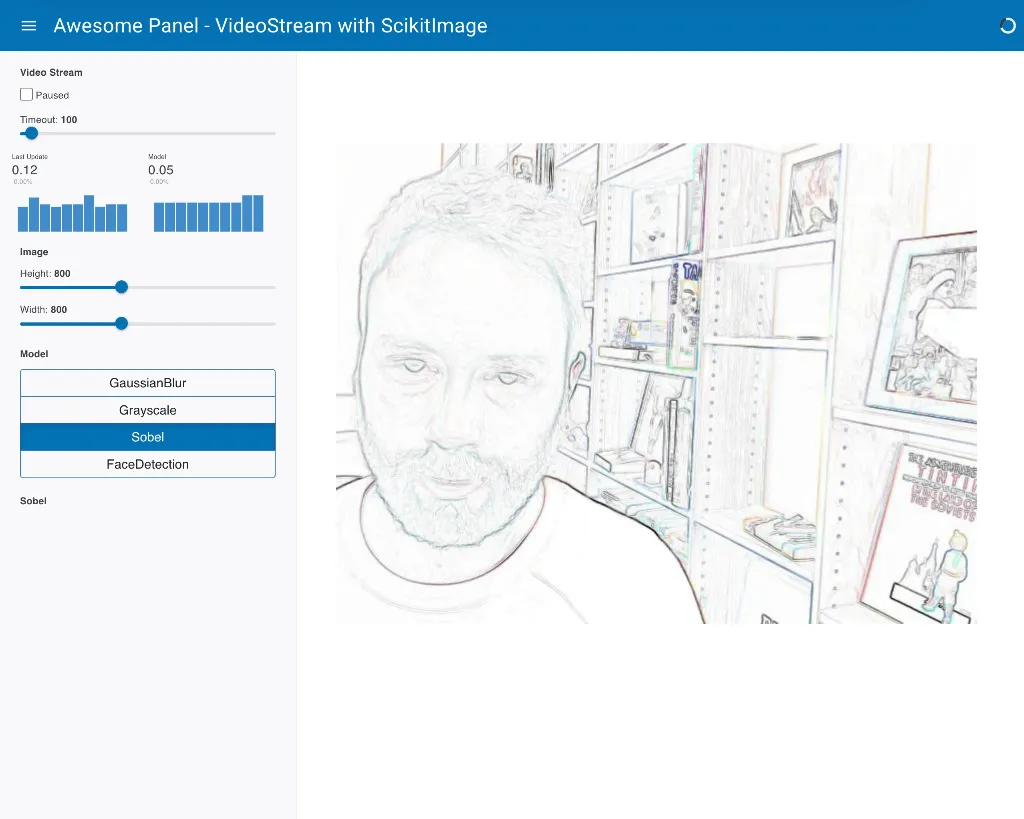Click the Paused checkbox label text
Image resolution: width=1024 pixels, height=819 pixels.
coord(53,96)
